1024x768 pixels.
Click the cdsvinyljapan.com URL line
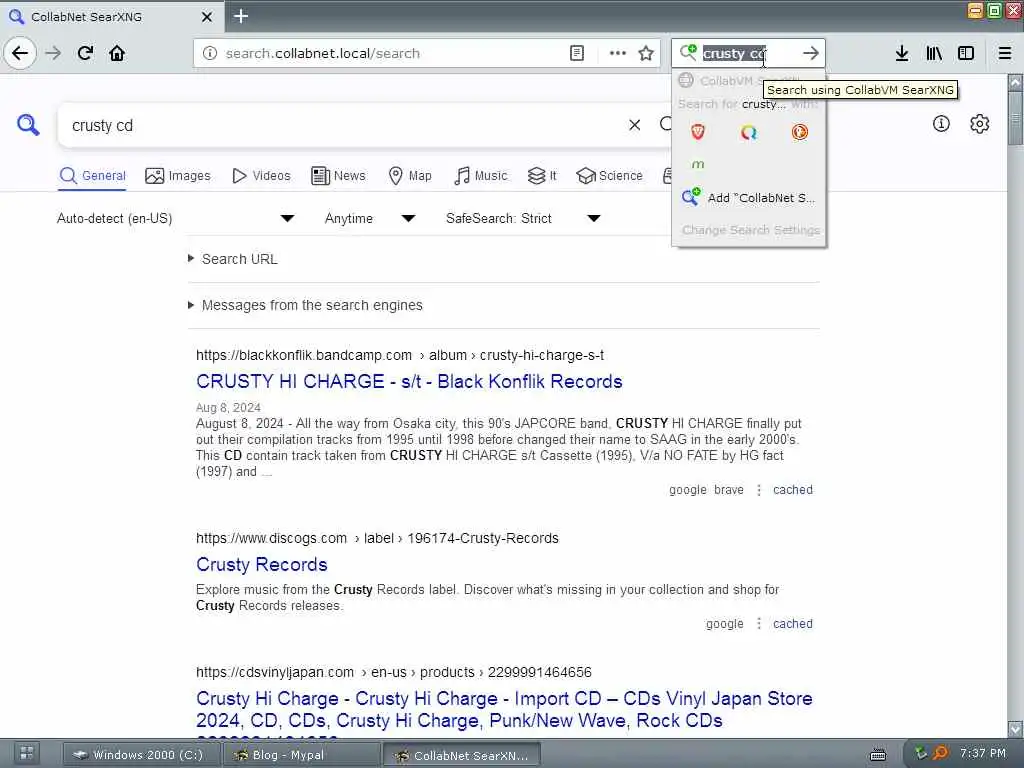[393, 672]
